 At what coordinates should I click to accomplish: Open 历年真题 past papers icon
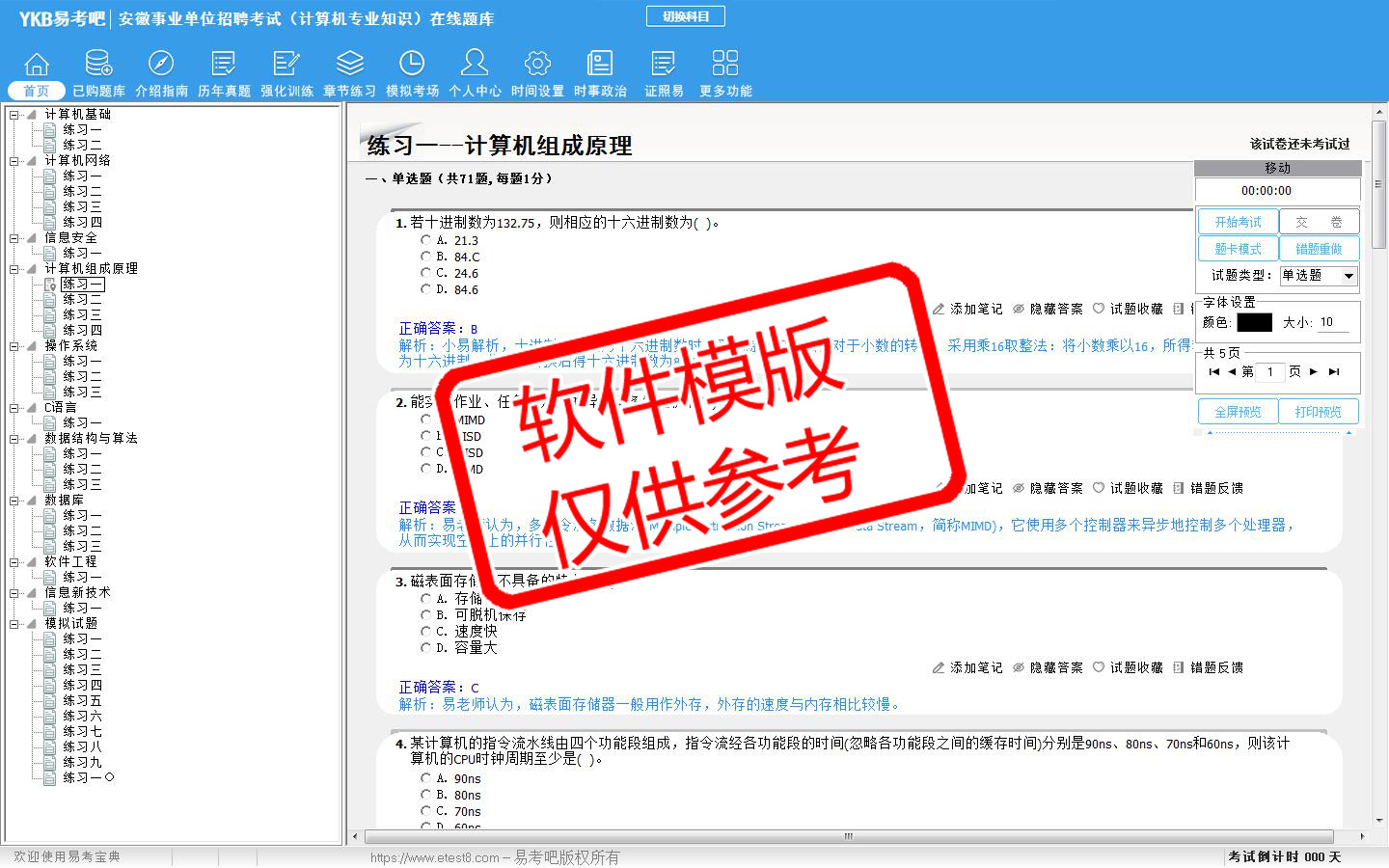[x=224, y=64]
